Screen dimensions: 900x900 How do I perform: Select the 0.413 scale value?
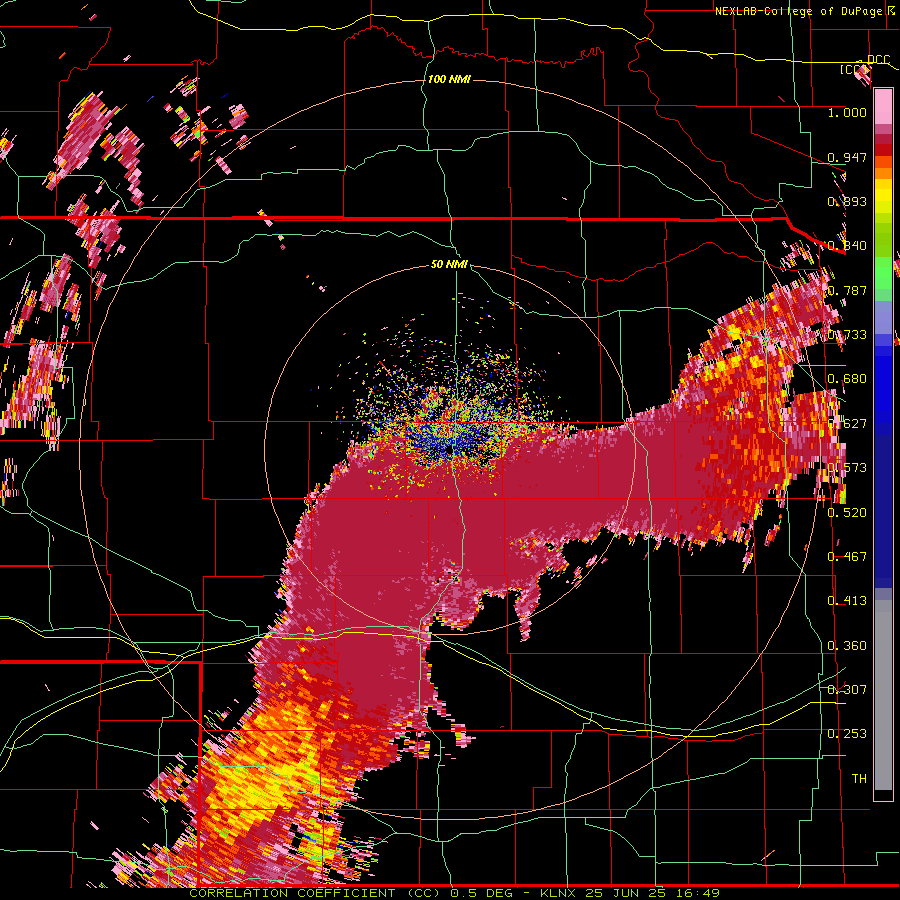pyautogui.click(x=847, y=601)
